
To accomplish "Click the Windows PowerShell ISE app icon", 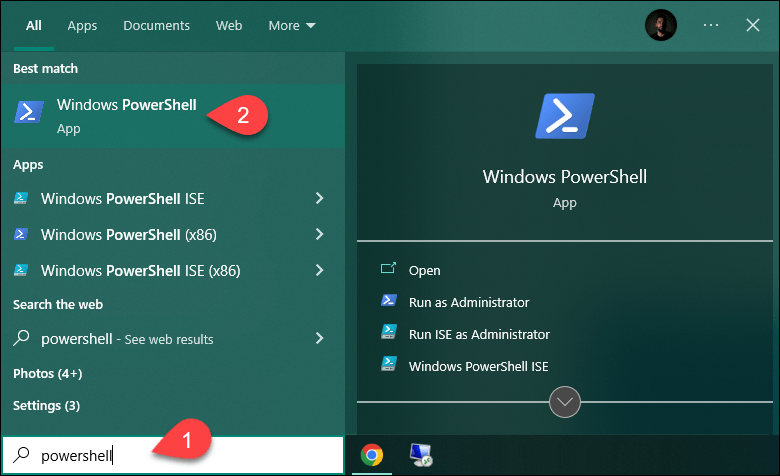I will [20, 198].
